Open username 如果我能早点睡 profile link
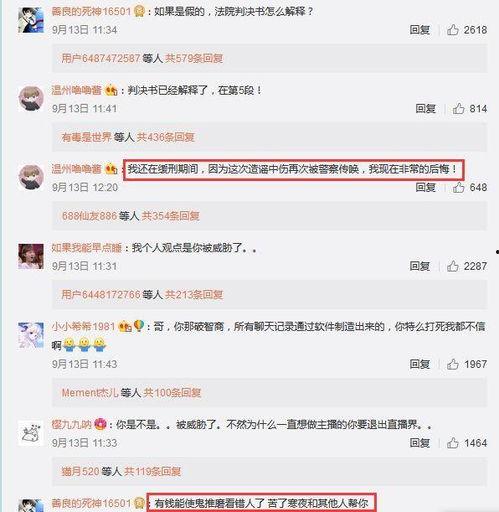Image resolution: width=499 pixels, height=512 pixels. tap(86, 248)
